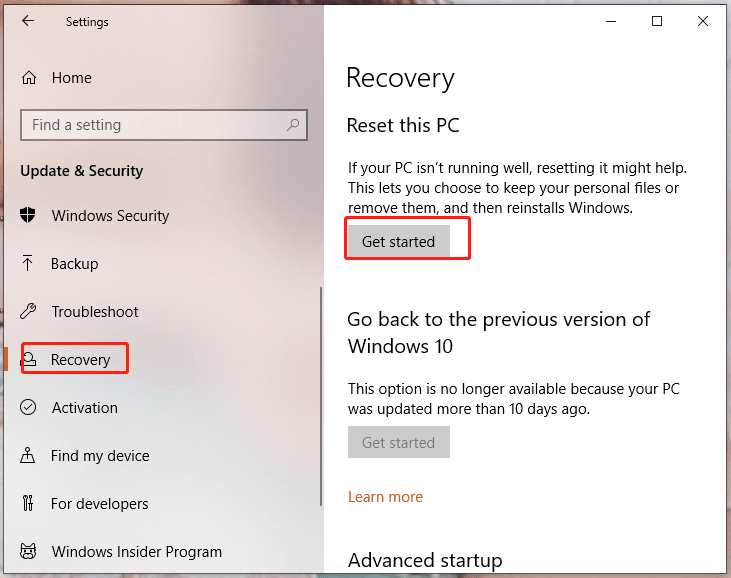Screen dimensions: 731x578
Task: Click the Windows Insider cat icon
Action: point(28,551)
